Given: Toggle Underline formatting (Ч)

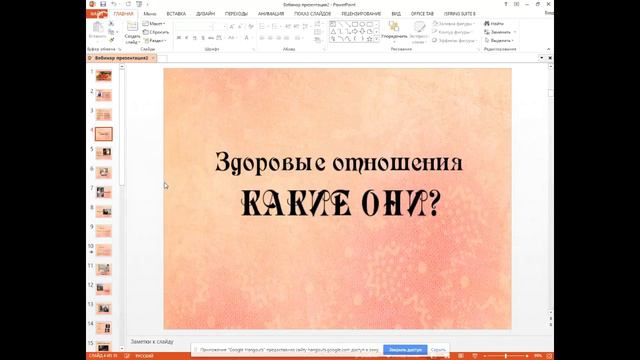Looking at the screenshot, I should coord(195,38).
